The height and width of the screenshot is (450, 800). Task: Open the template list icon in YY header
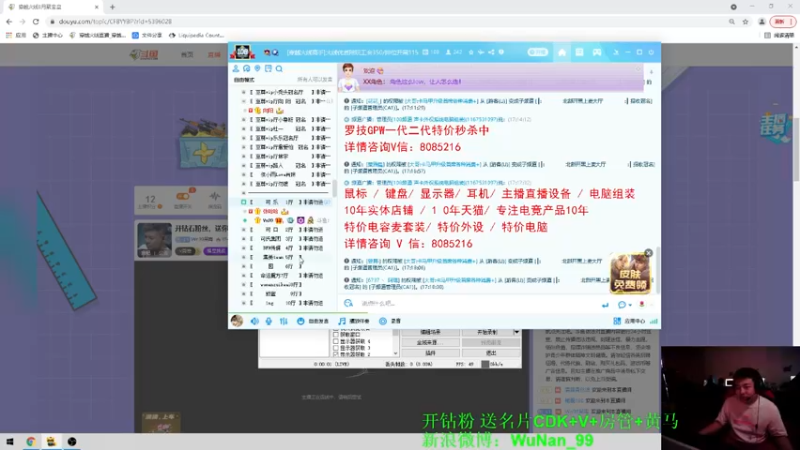(579, 52)
